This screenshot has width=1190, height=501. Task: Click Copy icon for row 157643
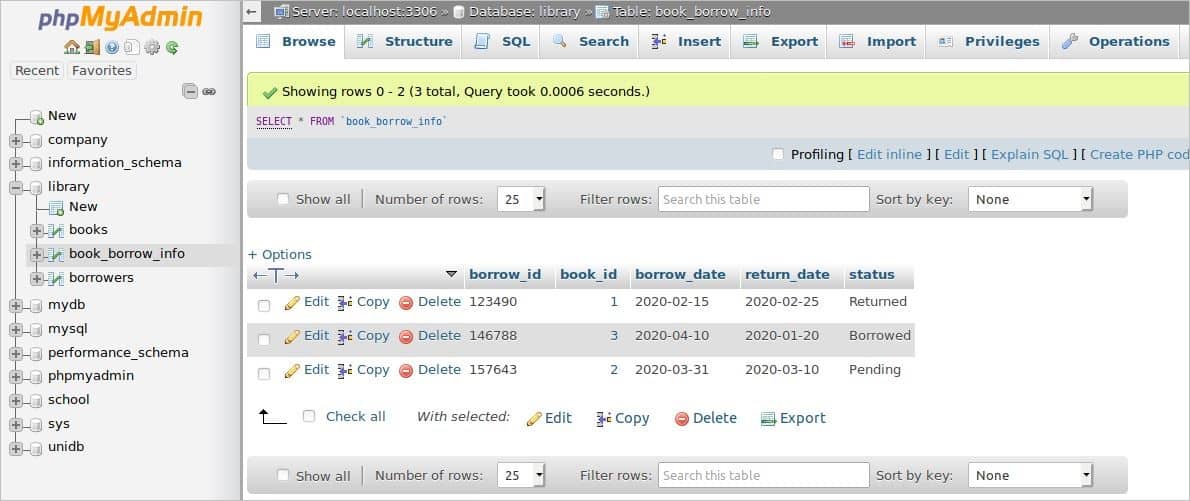345,370
